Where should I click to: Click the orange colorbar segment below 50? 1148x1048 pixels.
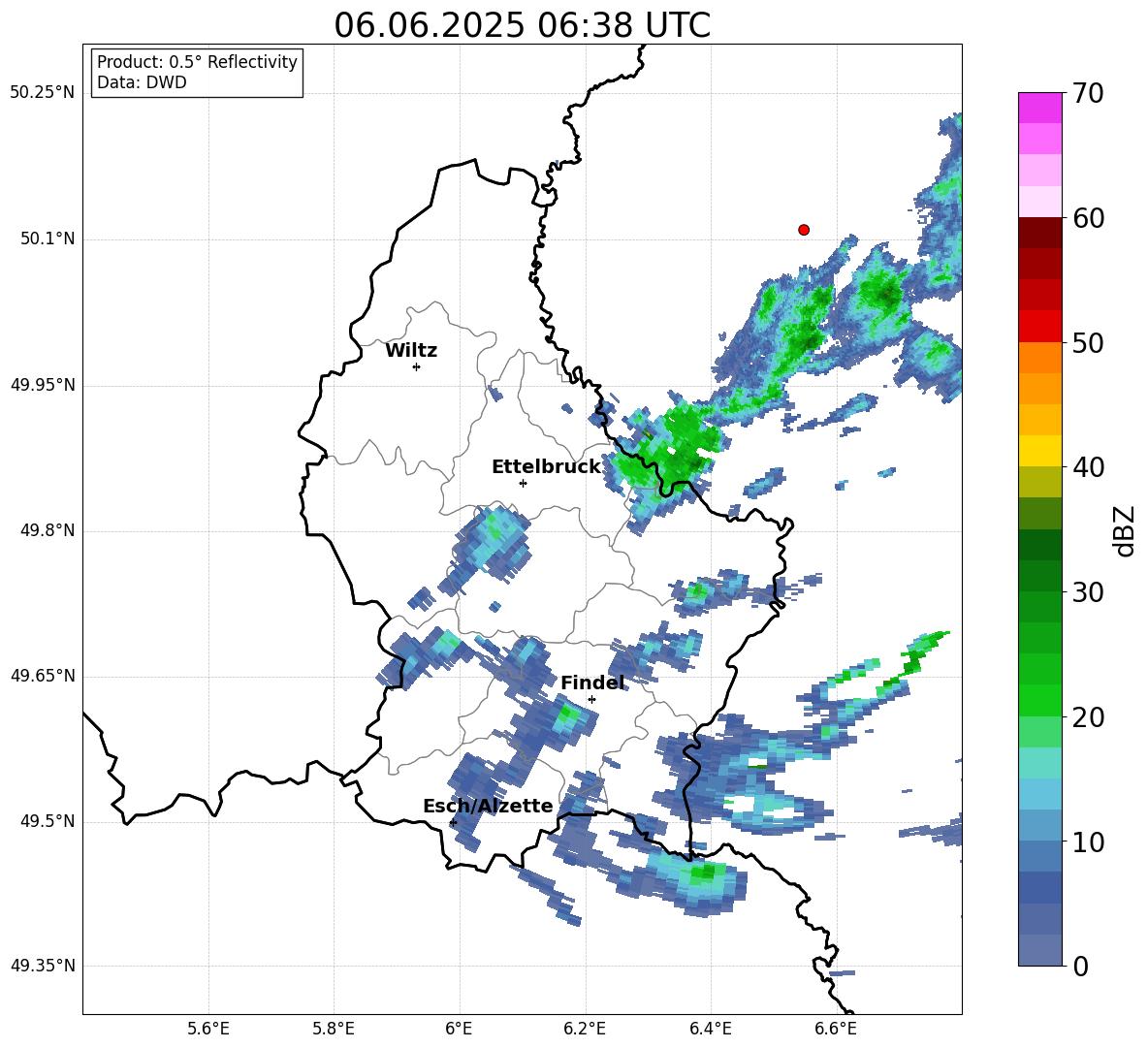1039,357
